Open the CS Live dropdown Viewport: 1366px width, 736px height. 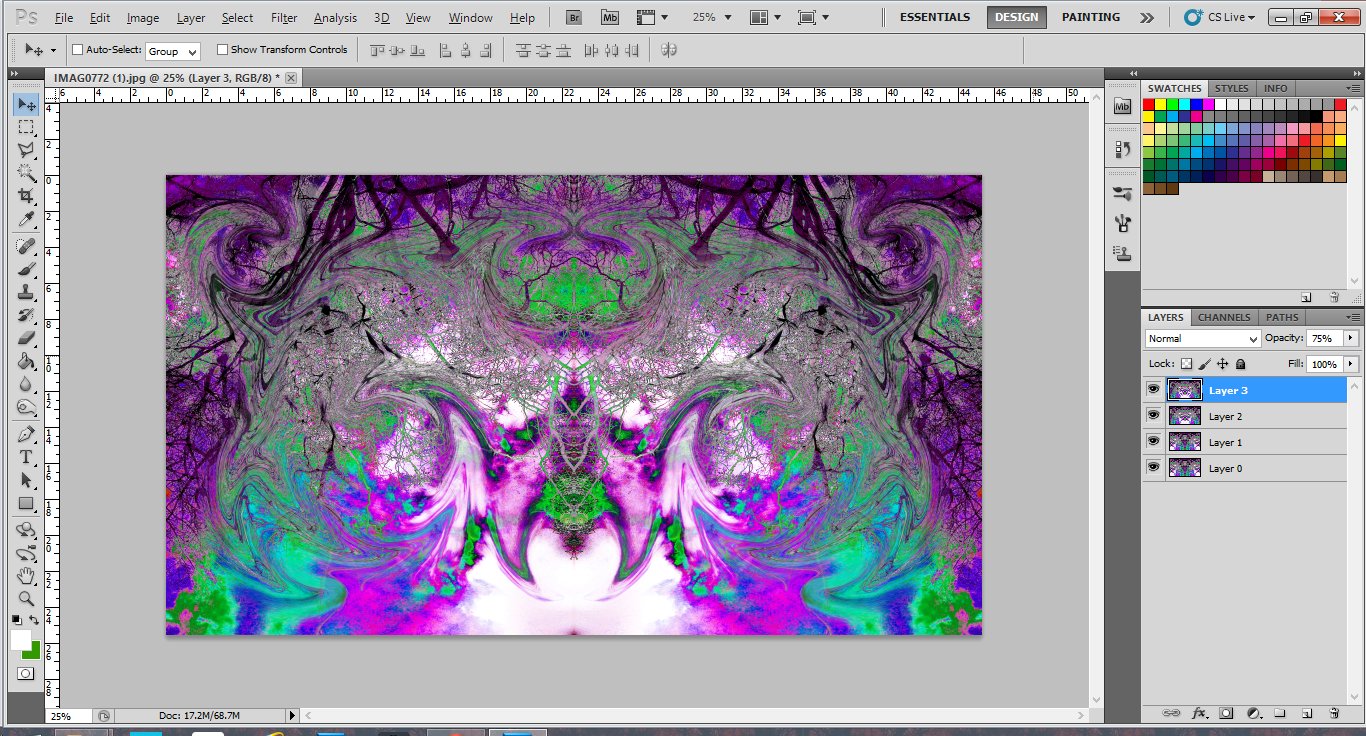pyautogui.click(x=1219, y=17)
